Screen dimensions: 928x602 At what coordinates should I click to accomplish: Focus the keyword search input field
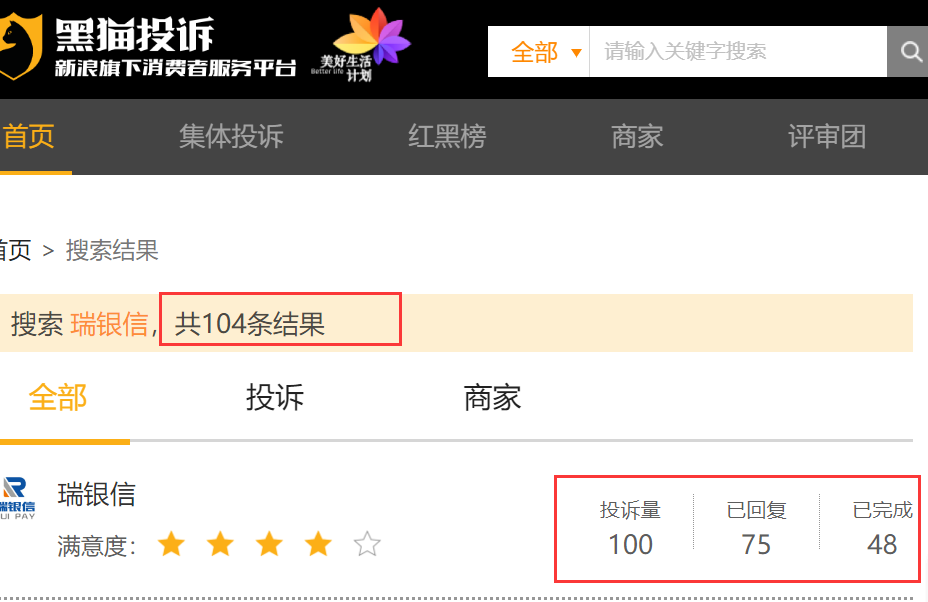click(738, 52)
